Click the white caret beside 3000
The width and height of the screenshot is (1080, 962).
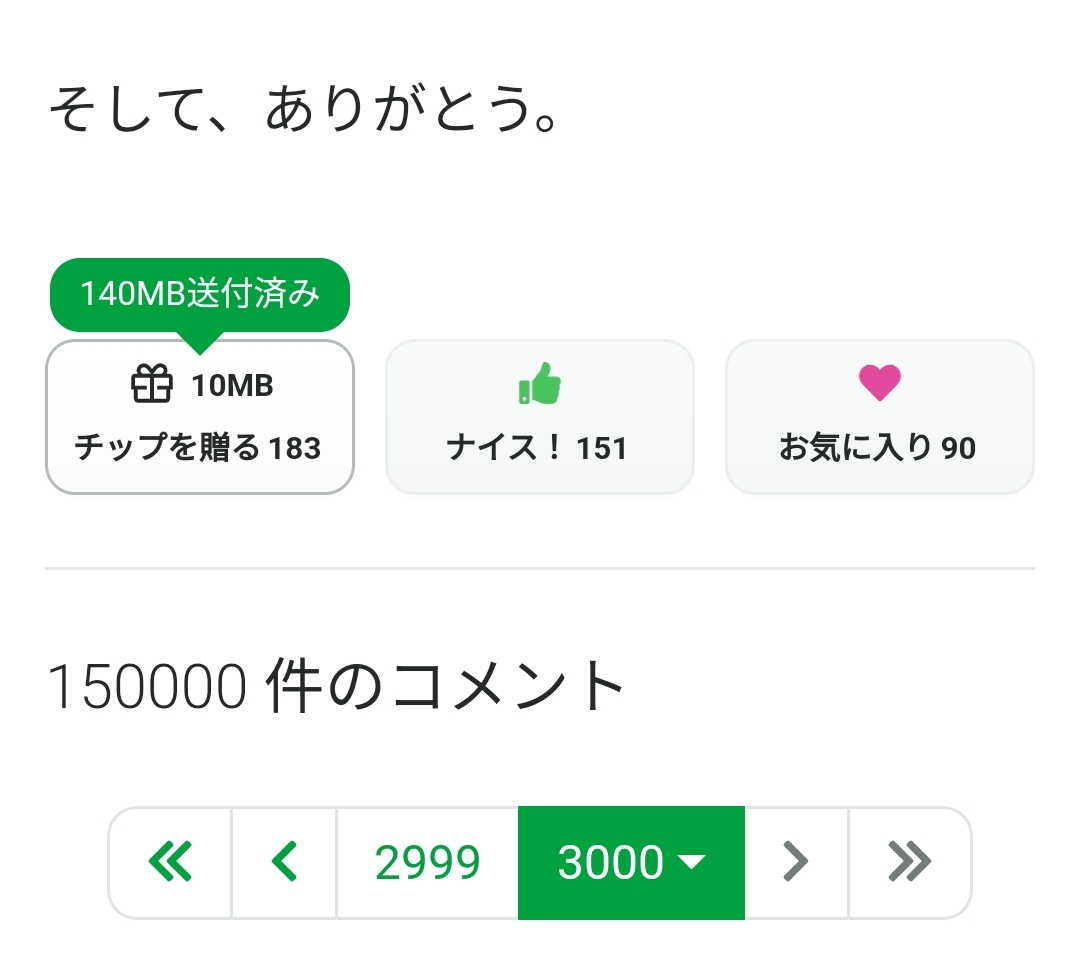(x=692, y=862)
